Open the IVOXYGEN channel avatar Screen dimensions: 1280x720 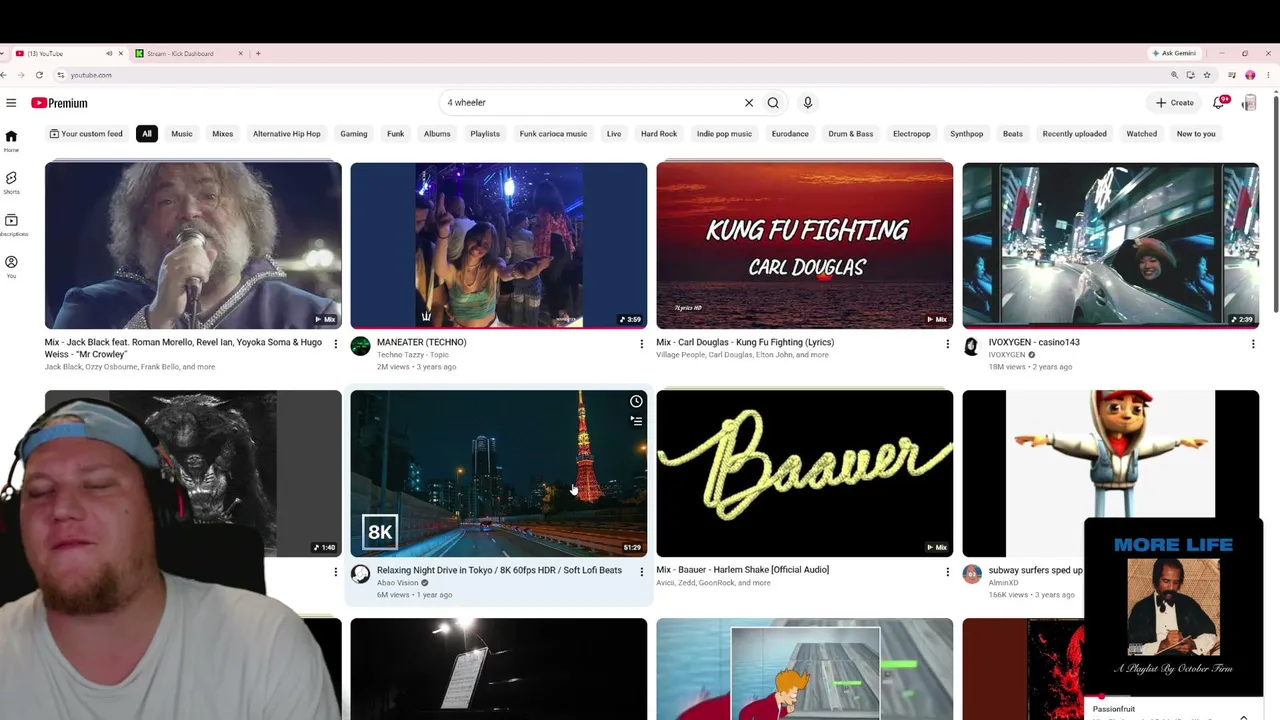click(x=971, y=346)
